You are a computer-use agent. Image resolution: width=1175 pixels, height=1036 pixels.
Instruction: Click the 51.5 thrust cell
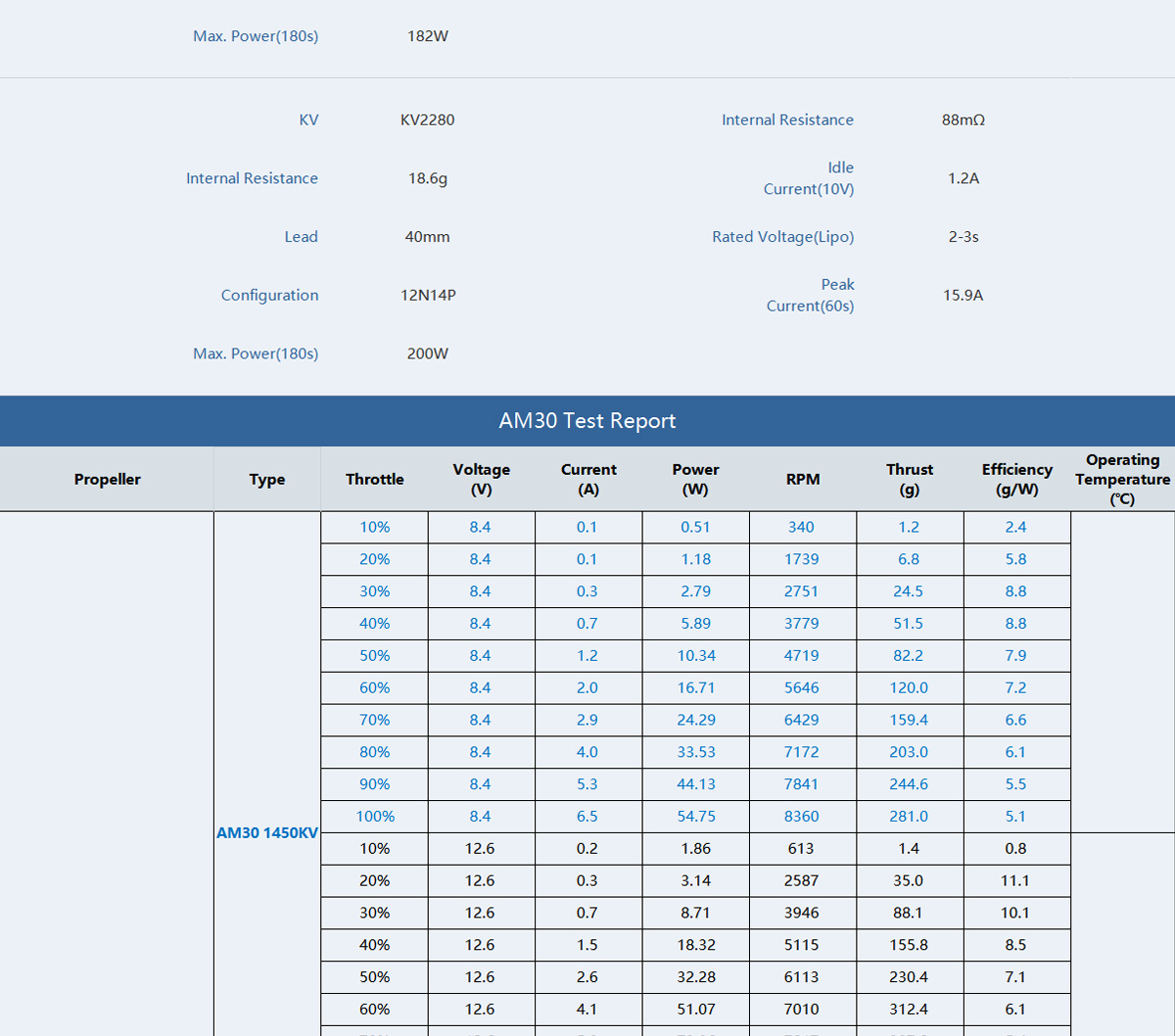910,624
